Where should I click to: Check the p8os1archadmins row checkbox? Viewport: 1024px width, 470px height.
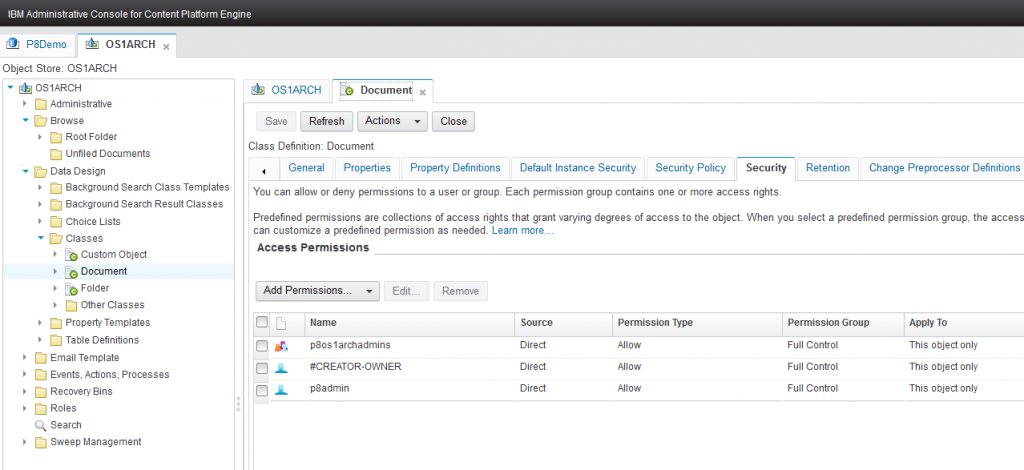262,346
